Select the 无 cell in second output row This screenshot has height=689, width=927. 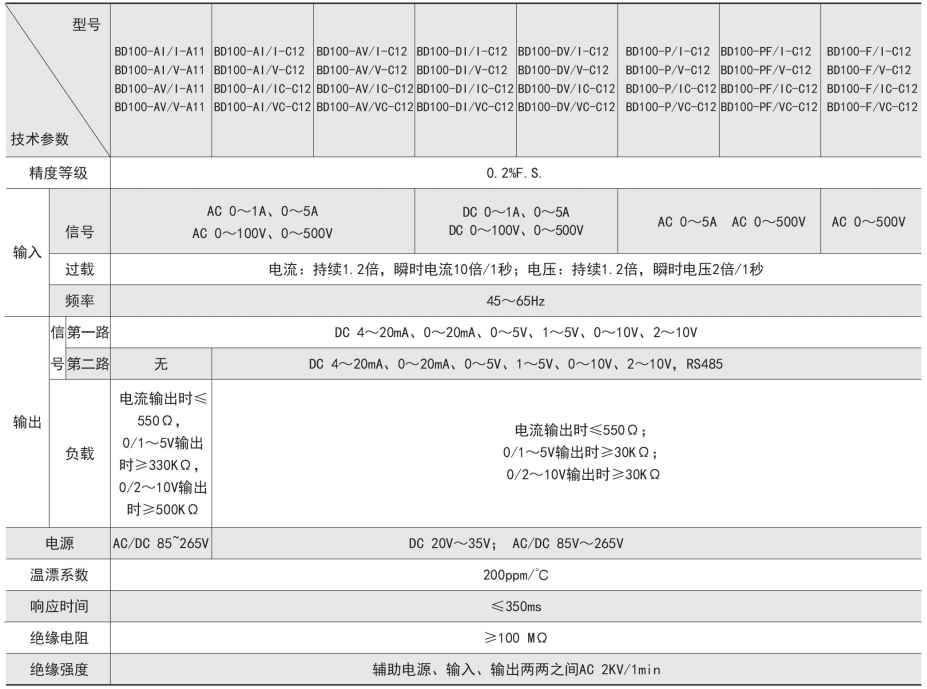(x=161, y=364)
